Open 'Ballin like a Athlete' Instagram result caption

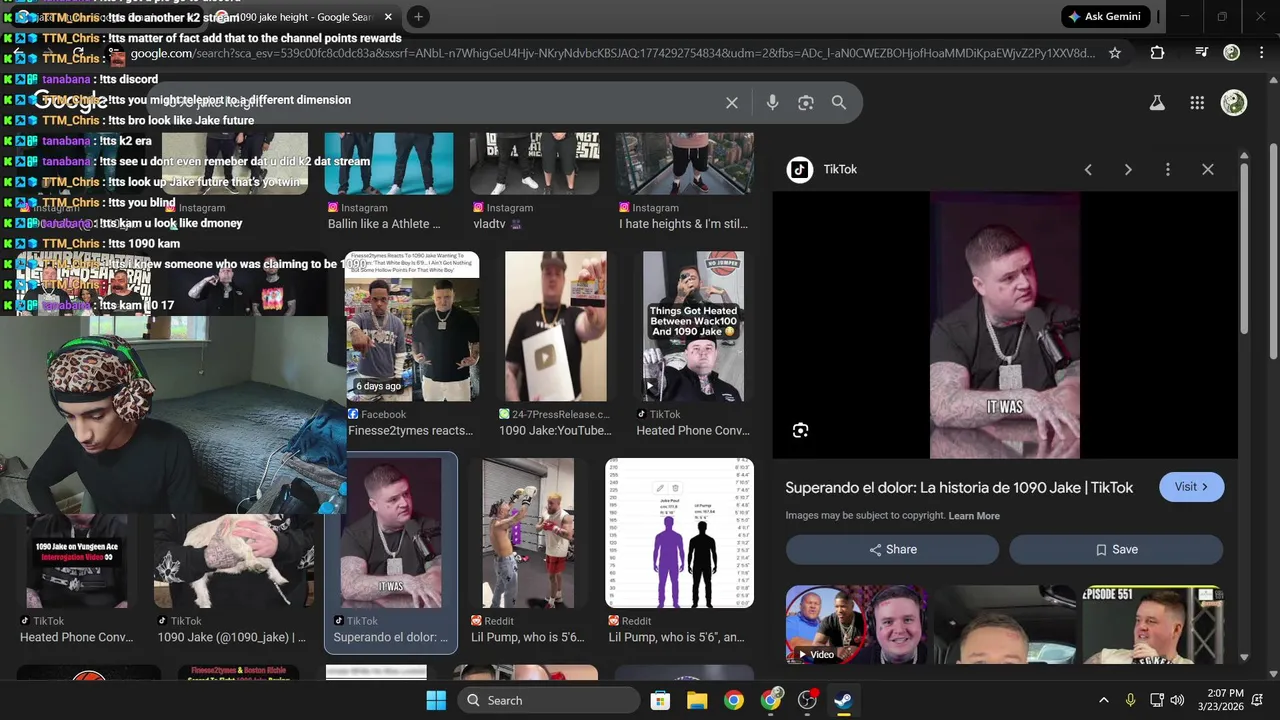pos(384,224)
